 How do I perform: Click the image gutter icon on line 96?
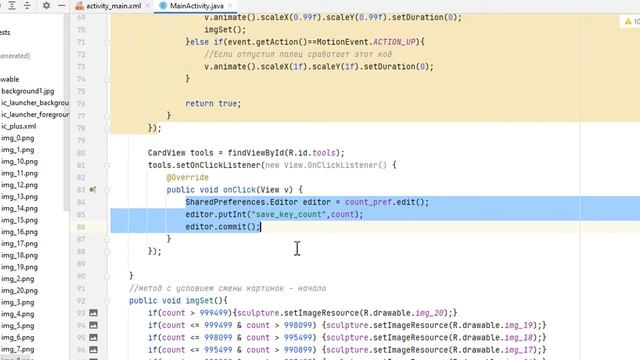tap(93, 350)
